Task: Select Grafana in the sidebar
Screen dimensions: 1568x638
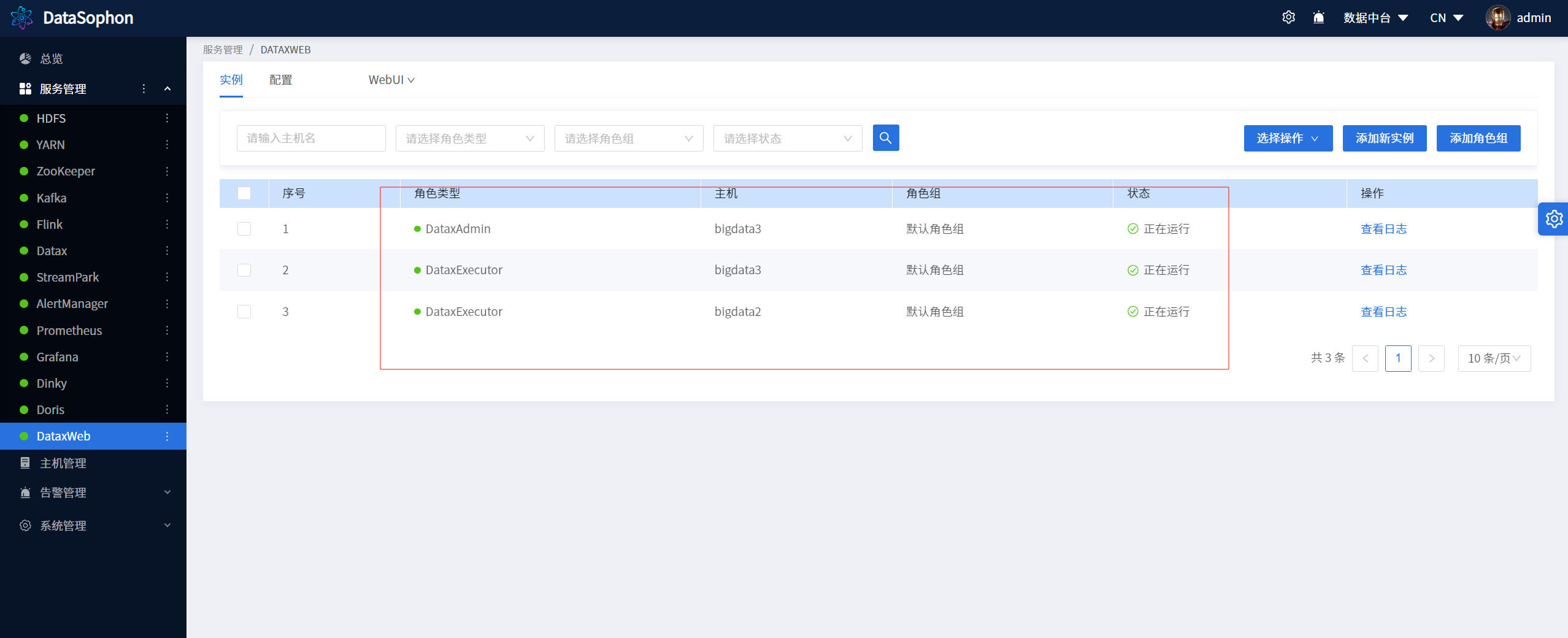Action: [57, 356]
